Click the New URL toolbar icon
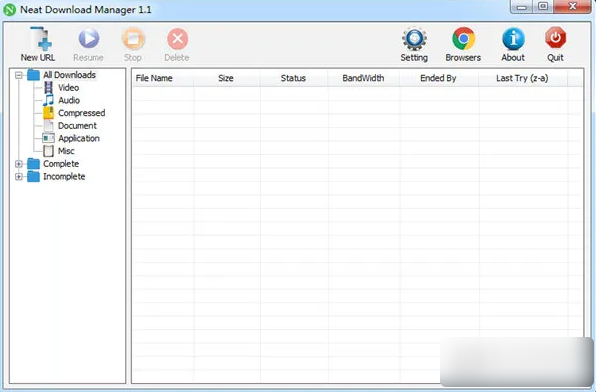 pyautogui.click(x=41, y=38)
